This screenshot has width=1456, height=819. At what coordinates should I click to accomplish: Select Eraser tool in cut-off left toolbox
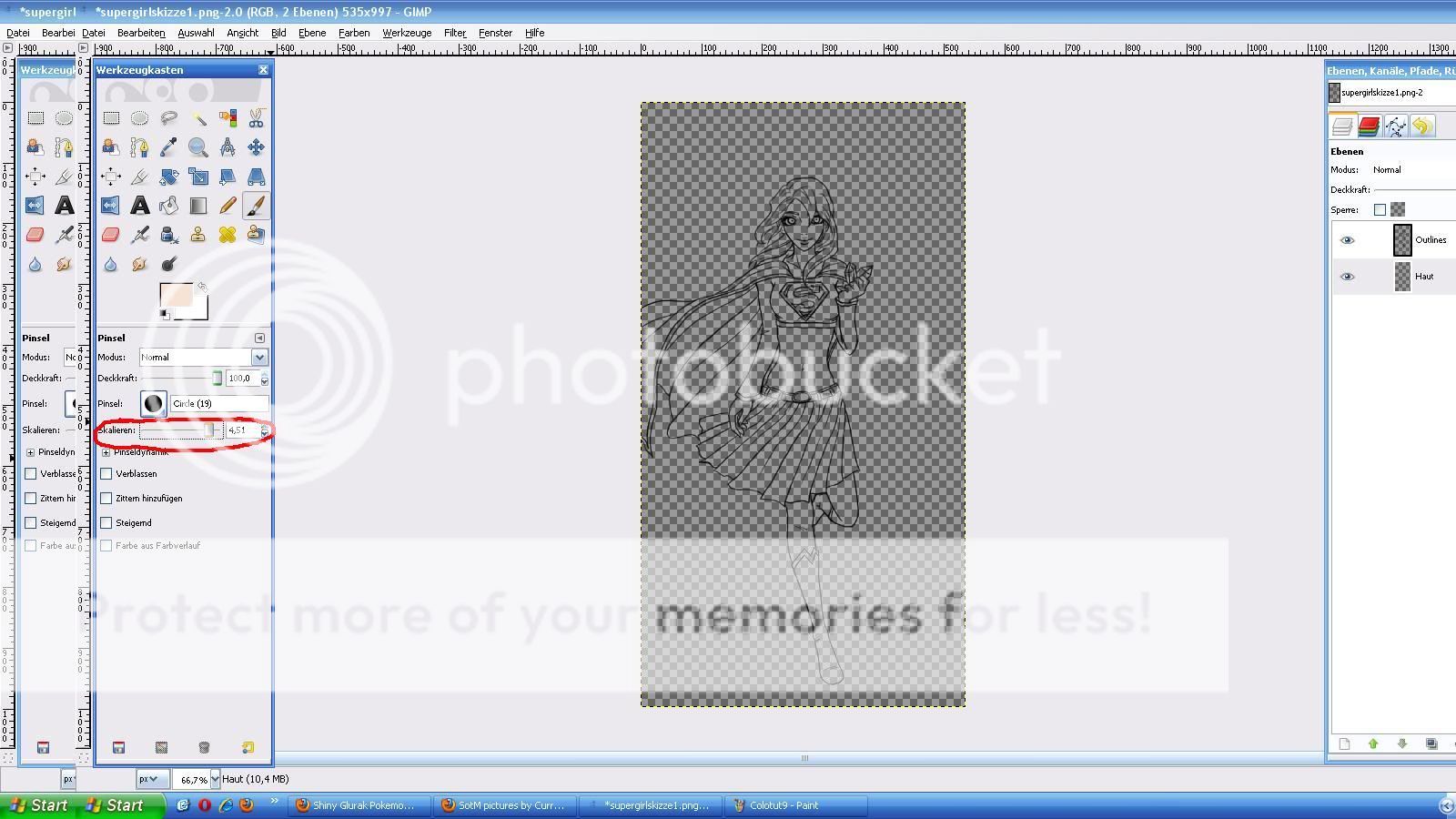coord(35,235)
